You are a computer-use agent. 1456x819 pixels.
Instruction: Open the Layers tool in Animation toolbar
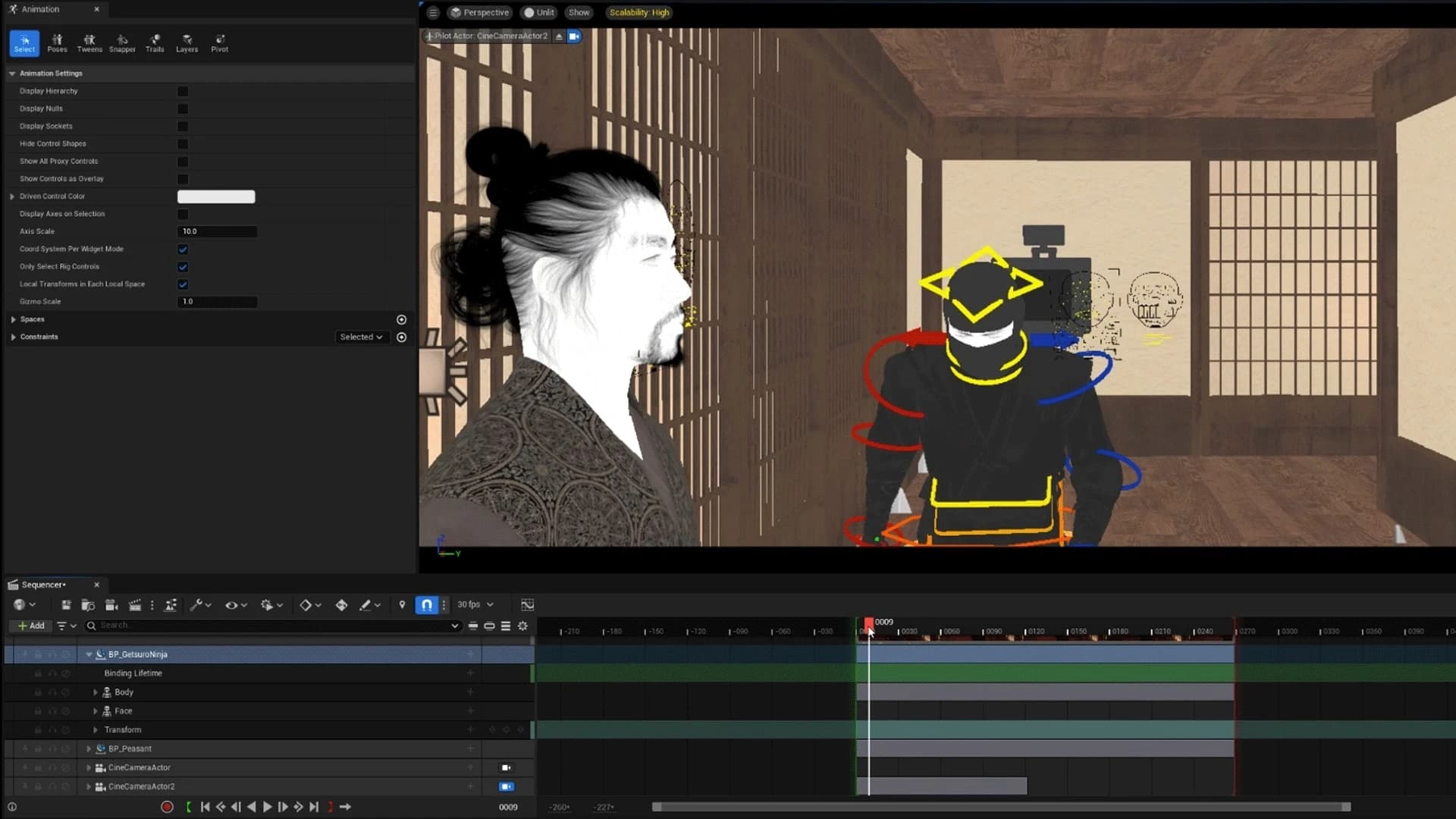tap(187, 42)
